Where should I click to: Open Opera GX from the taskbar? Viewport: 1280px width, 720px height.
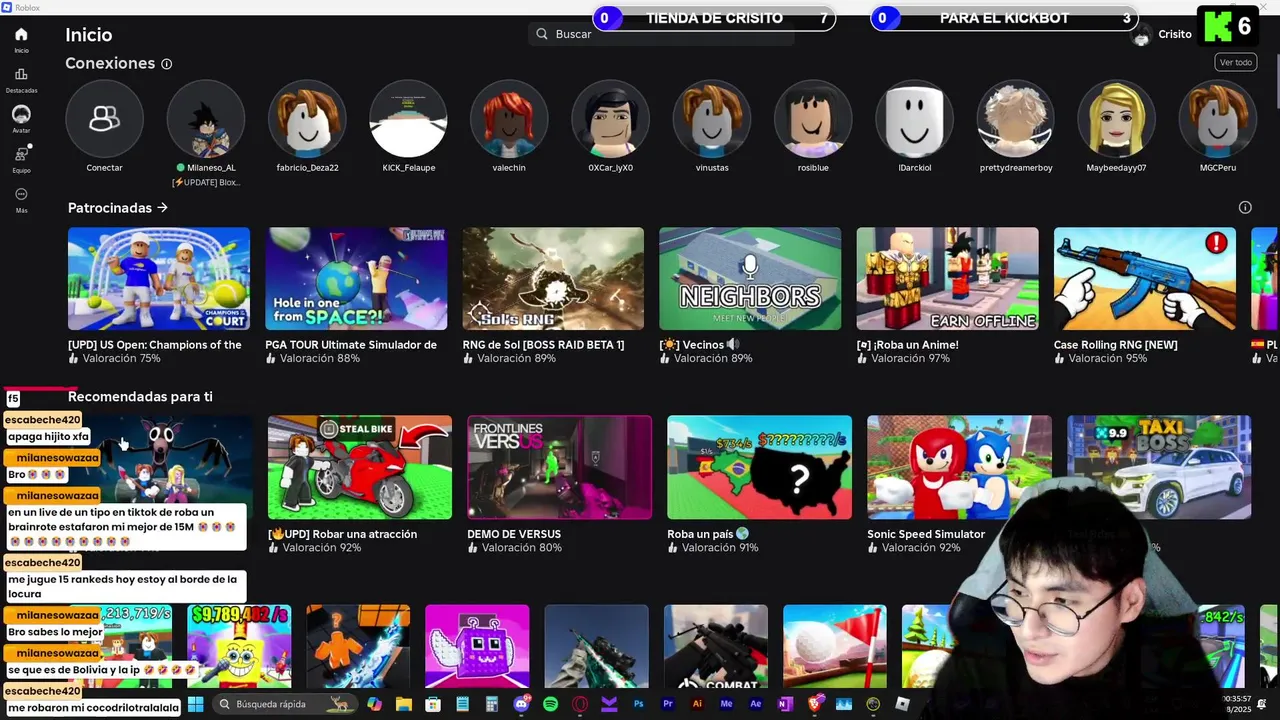click(580, 704)
